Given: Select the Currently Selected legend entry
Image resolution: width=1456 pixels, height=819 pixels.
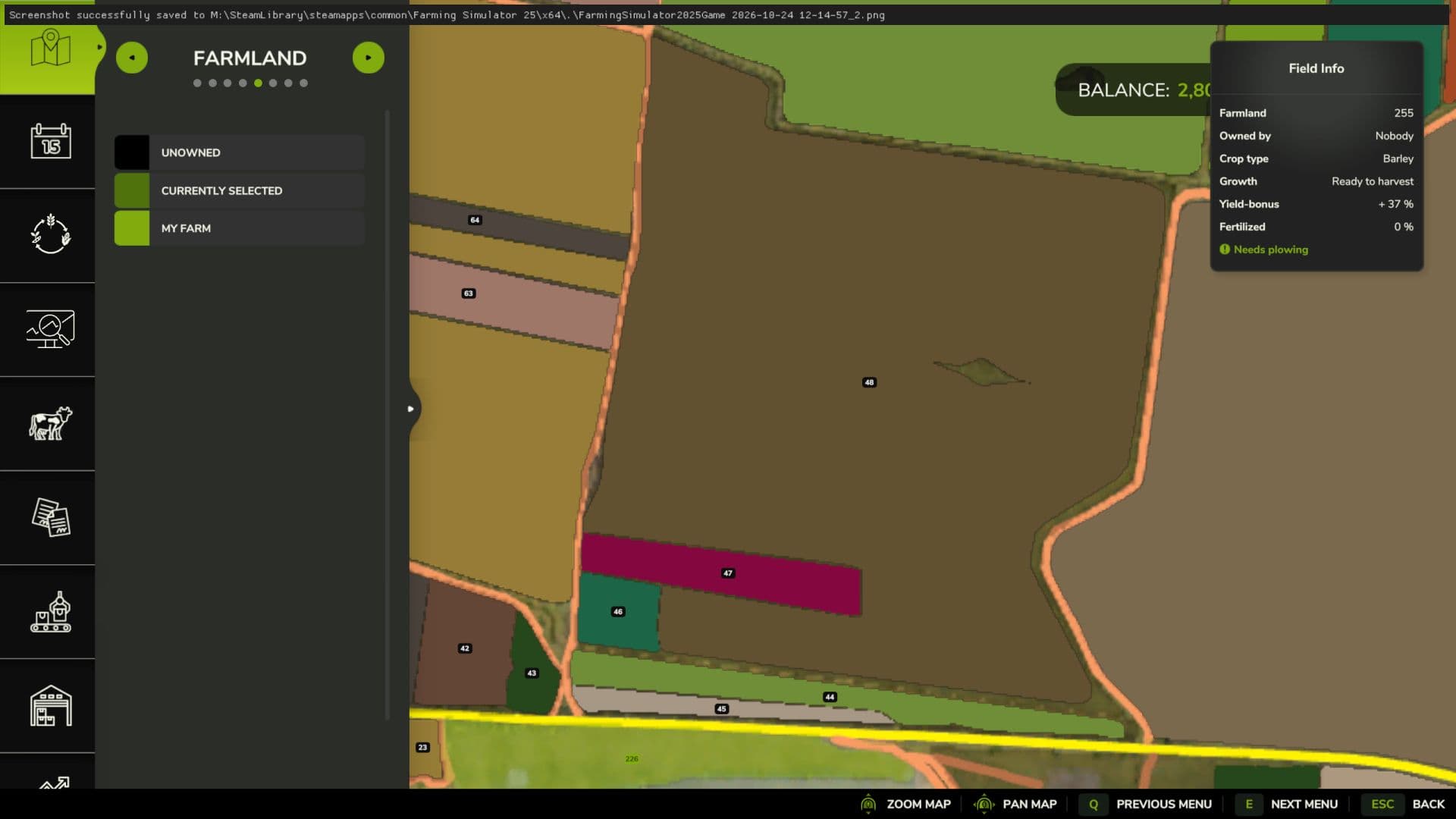Looking at the screenshot, I should pyautogui.click(x=240, y=190).
